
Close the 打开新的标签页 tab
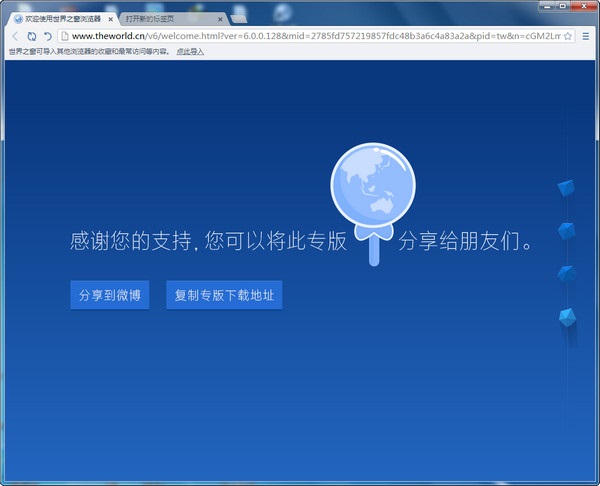[x=220, y=19]
